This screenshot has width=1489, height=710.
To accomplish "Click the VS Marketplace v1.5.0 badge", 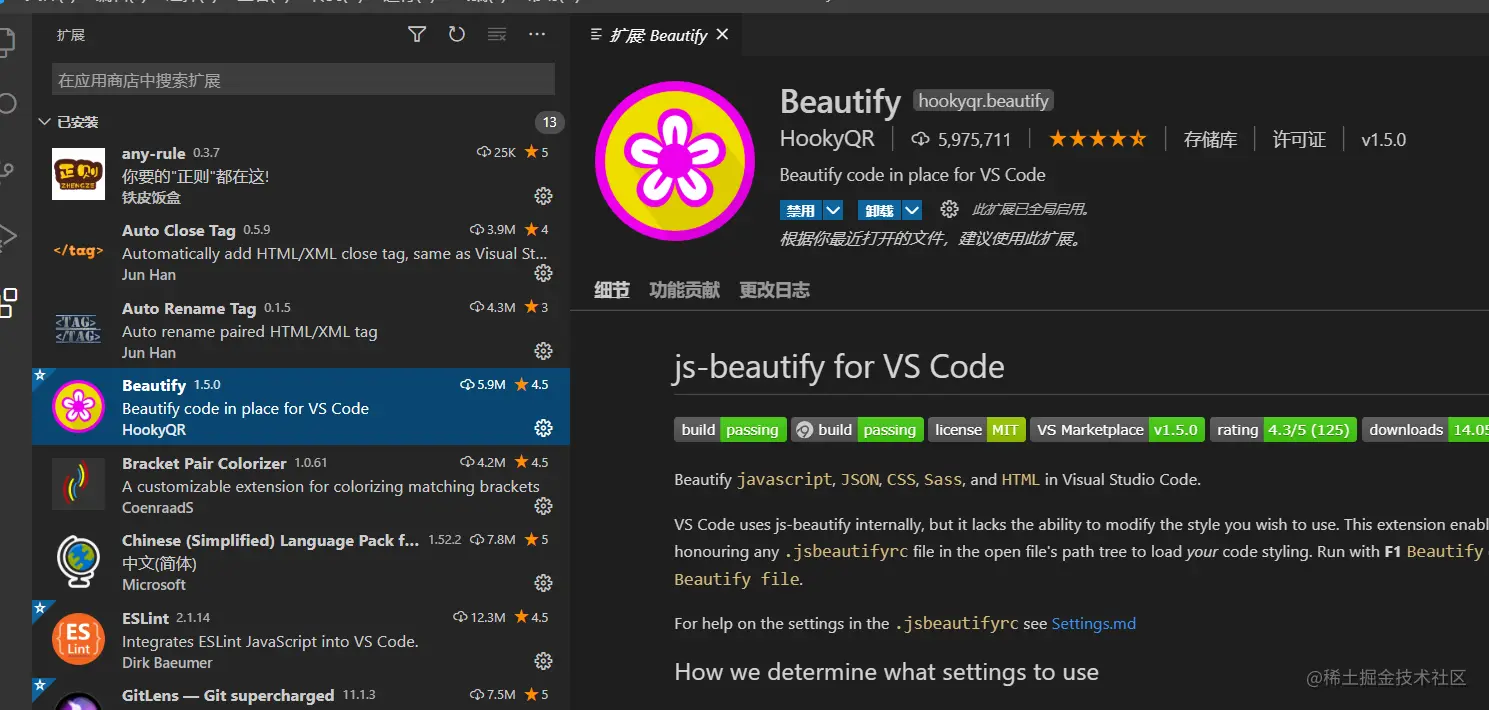I will [x=1117, y=430].
